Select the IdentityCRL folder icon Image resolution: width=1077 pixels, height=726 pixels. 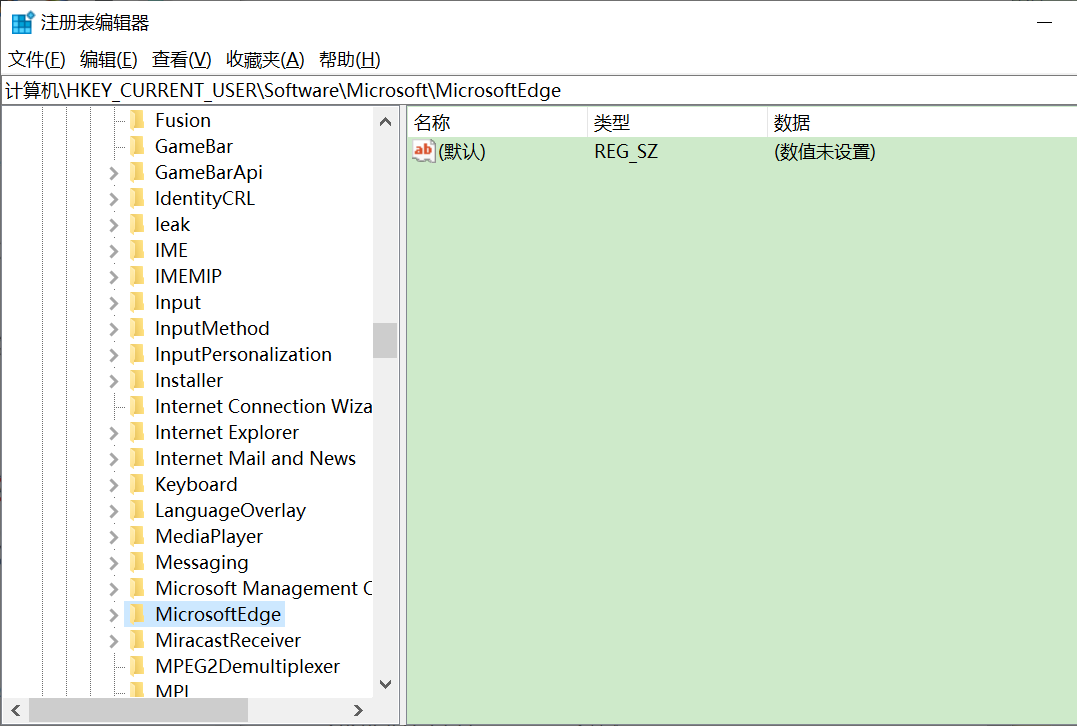137,198
